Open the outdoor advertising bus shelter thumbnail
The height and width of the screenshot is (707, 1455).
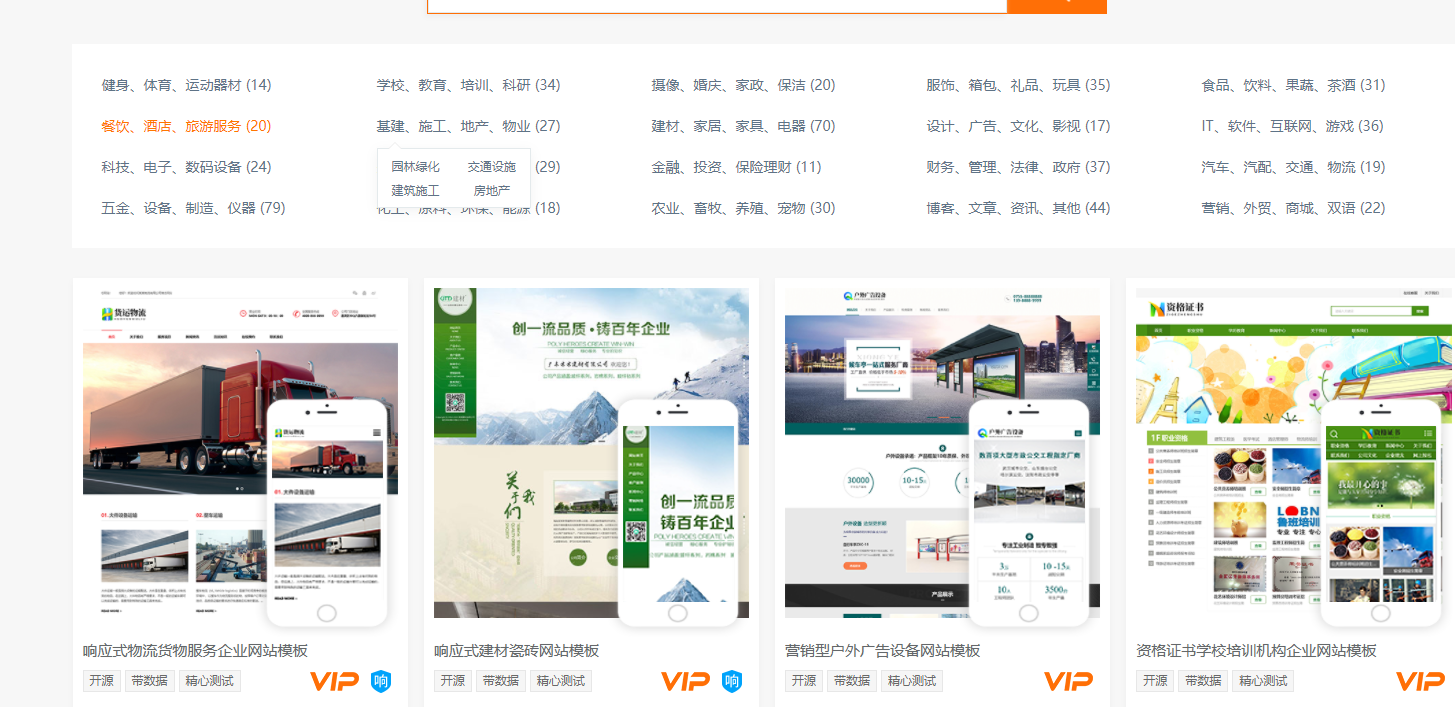[x=942, y=453]
